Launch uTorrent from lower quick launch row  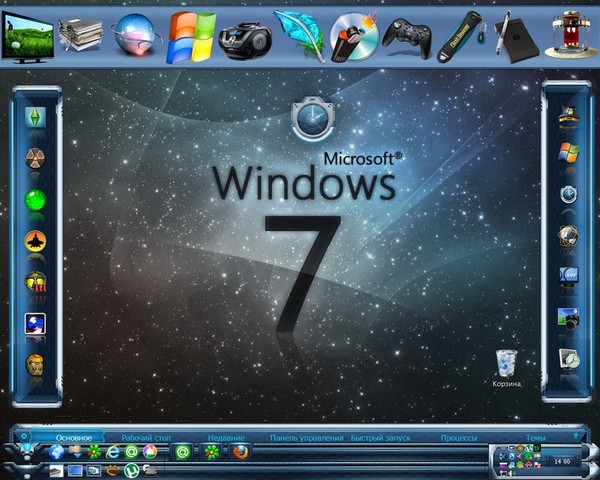131,470
